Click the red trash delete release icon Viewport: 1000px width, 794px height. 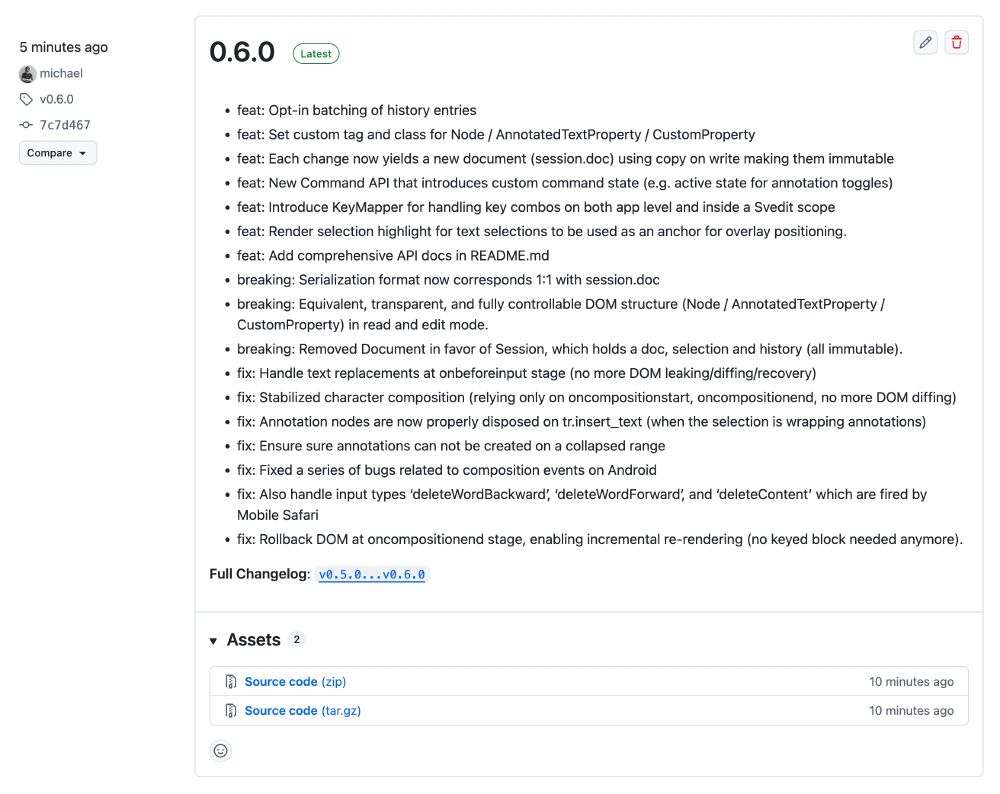[x=957, y=42]
